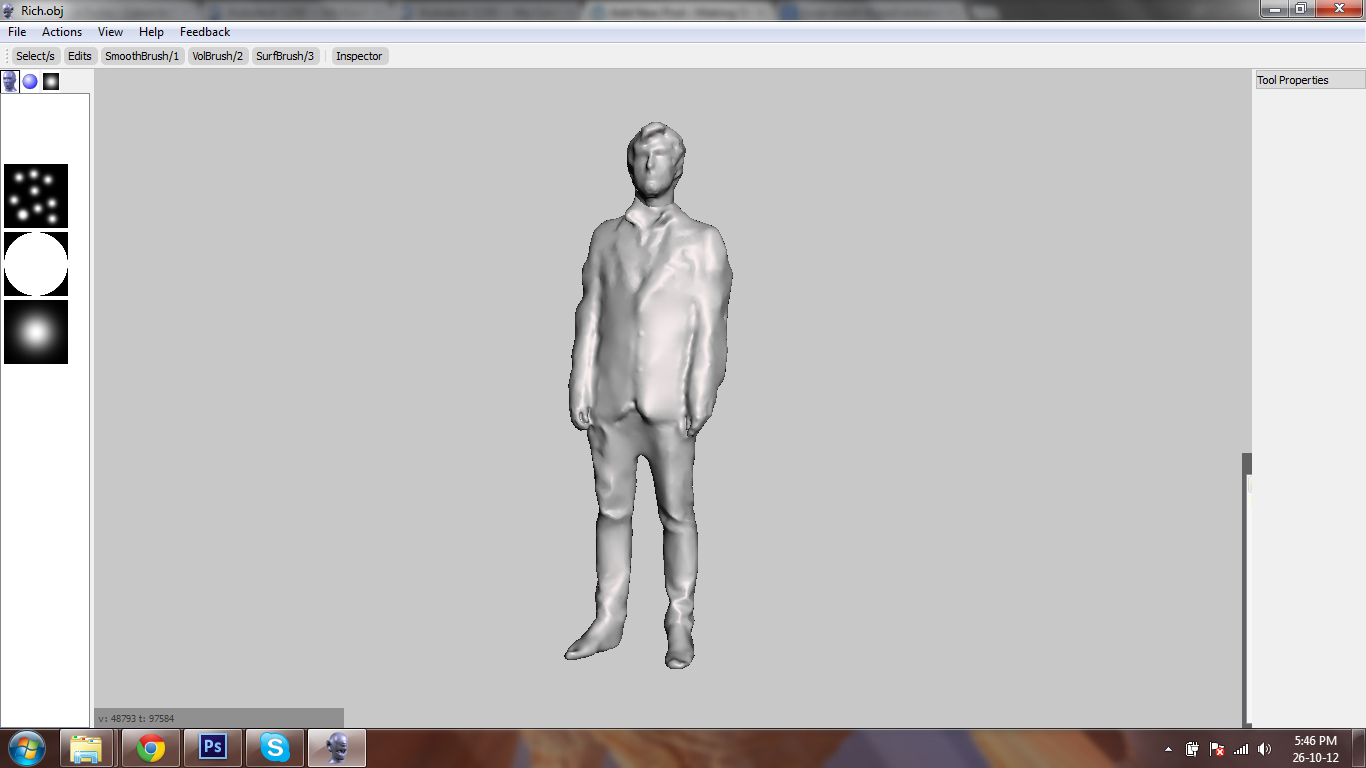The width and height of the screenshot is (1366, 768).
Task: Activate the Select/s tool button
Action: pos(36,56)
